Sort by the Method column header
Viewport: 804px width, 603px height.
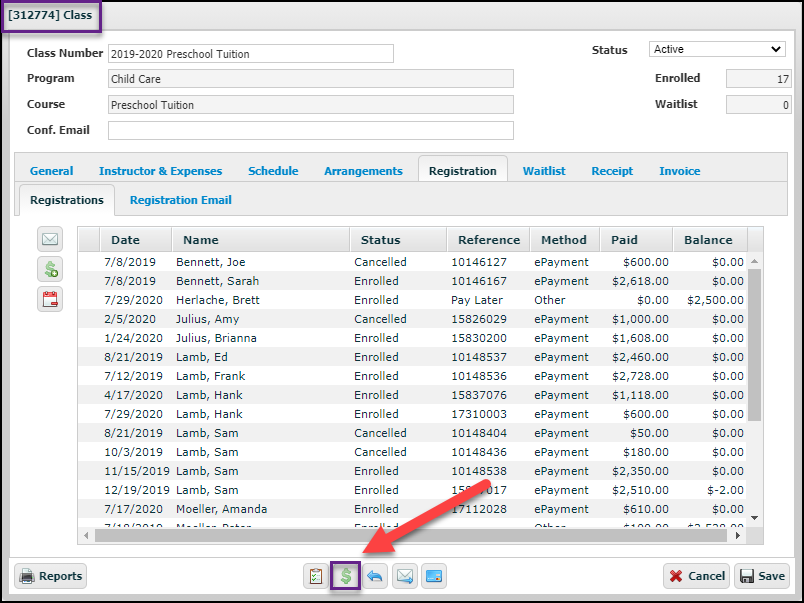tap(565, 239)
